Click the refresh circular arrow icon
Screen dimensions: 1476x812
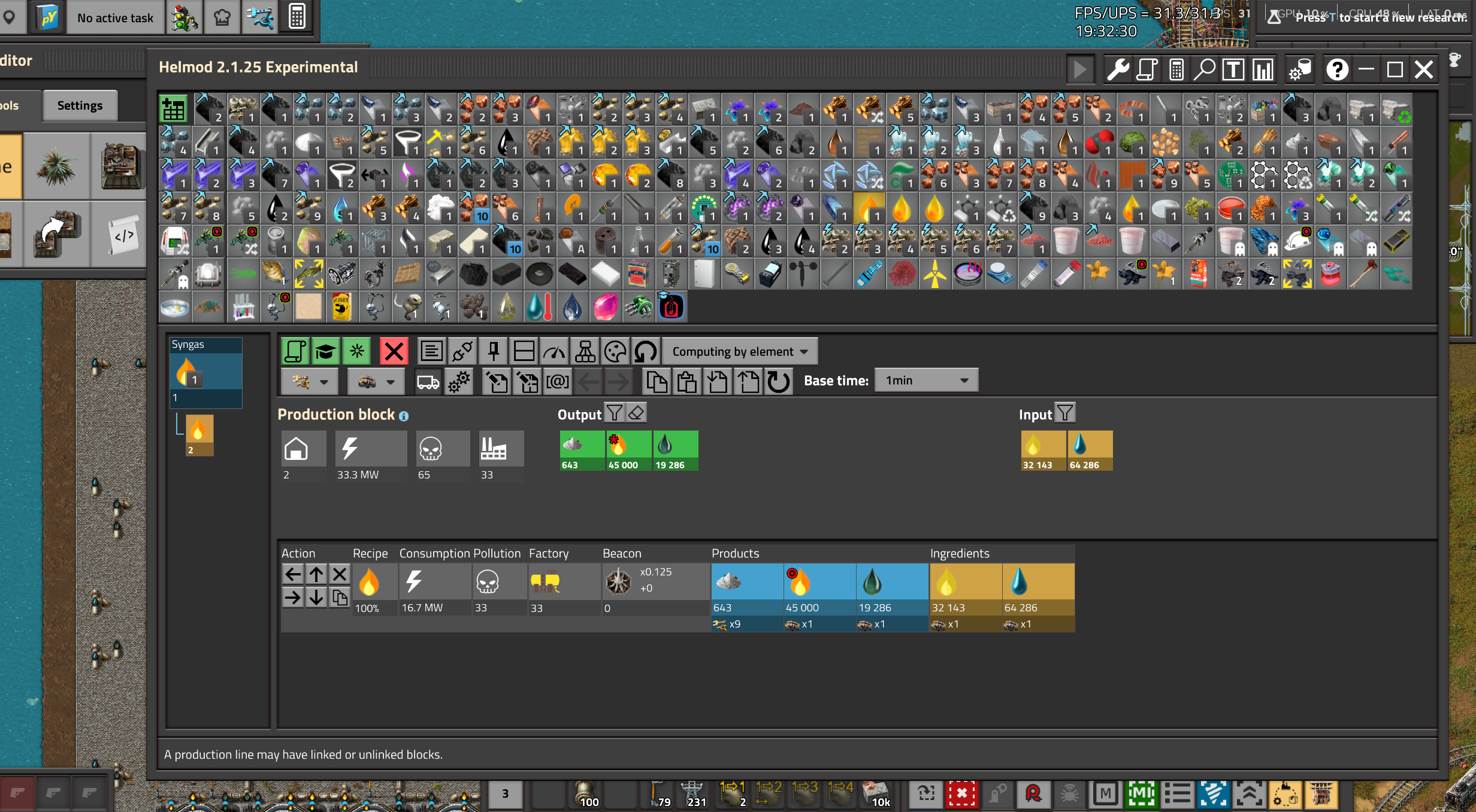click(778, 381)
